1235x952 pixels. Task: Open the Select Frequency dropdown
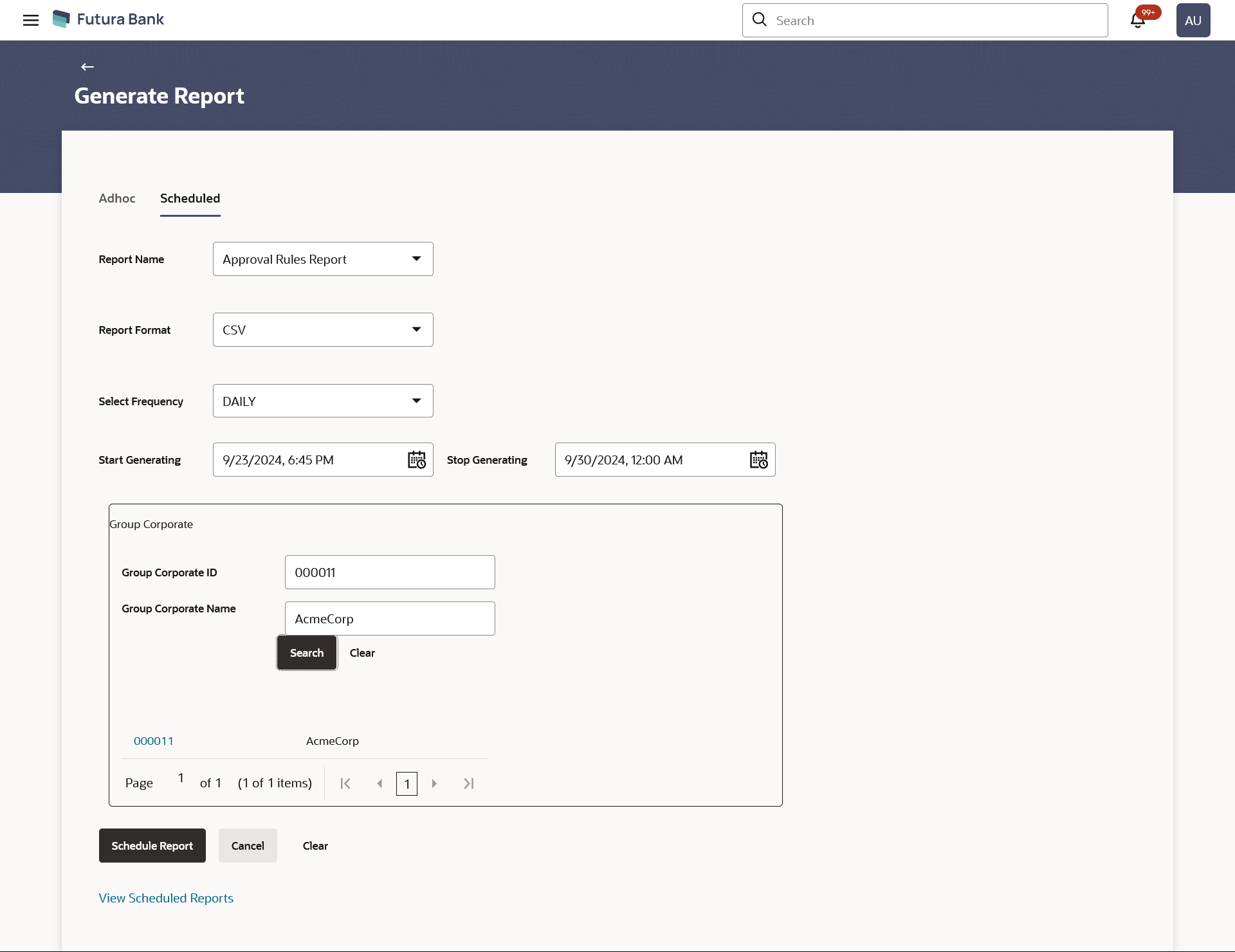[323, 401]
